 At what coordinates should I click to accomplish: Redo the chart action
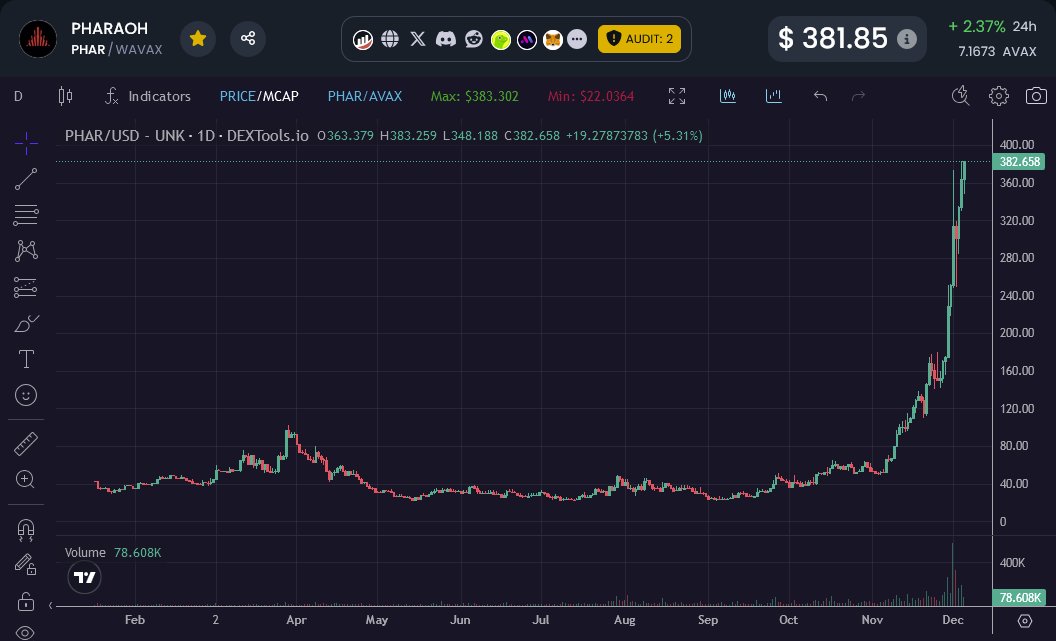(858, 96)
